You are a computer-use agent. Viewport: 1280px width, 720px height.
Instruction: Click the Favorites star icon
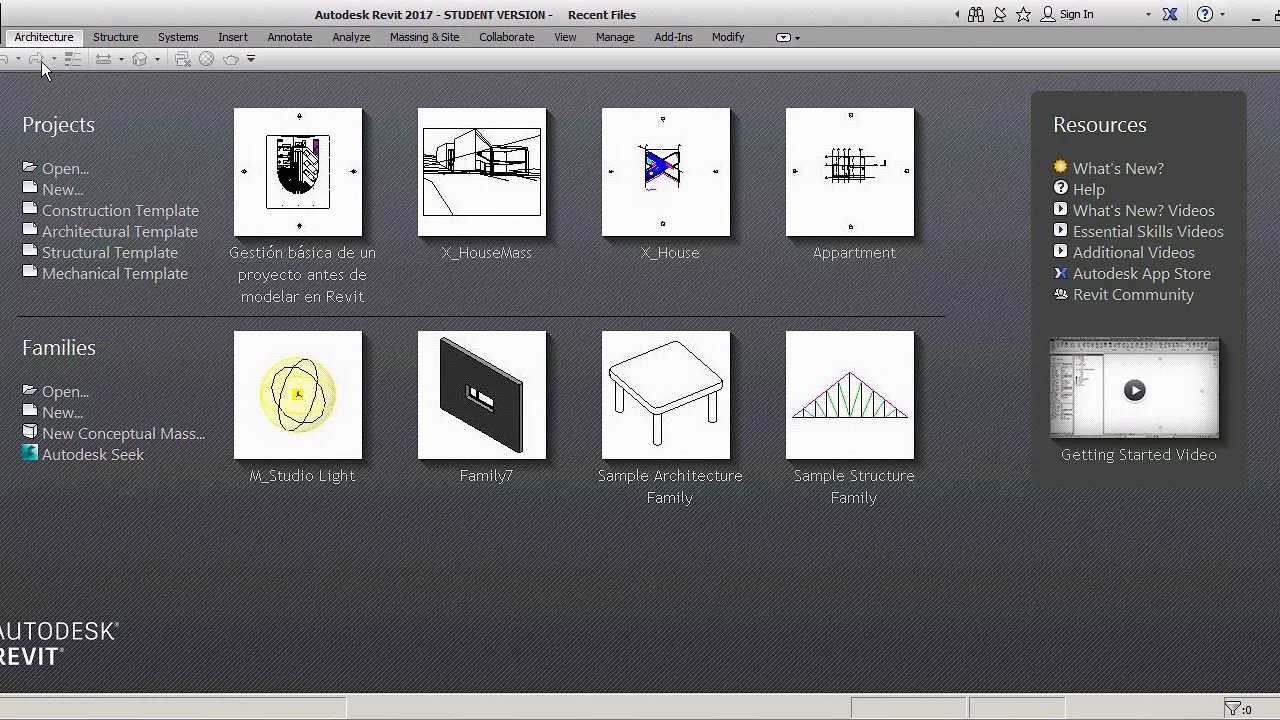[1023, 14]
